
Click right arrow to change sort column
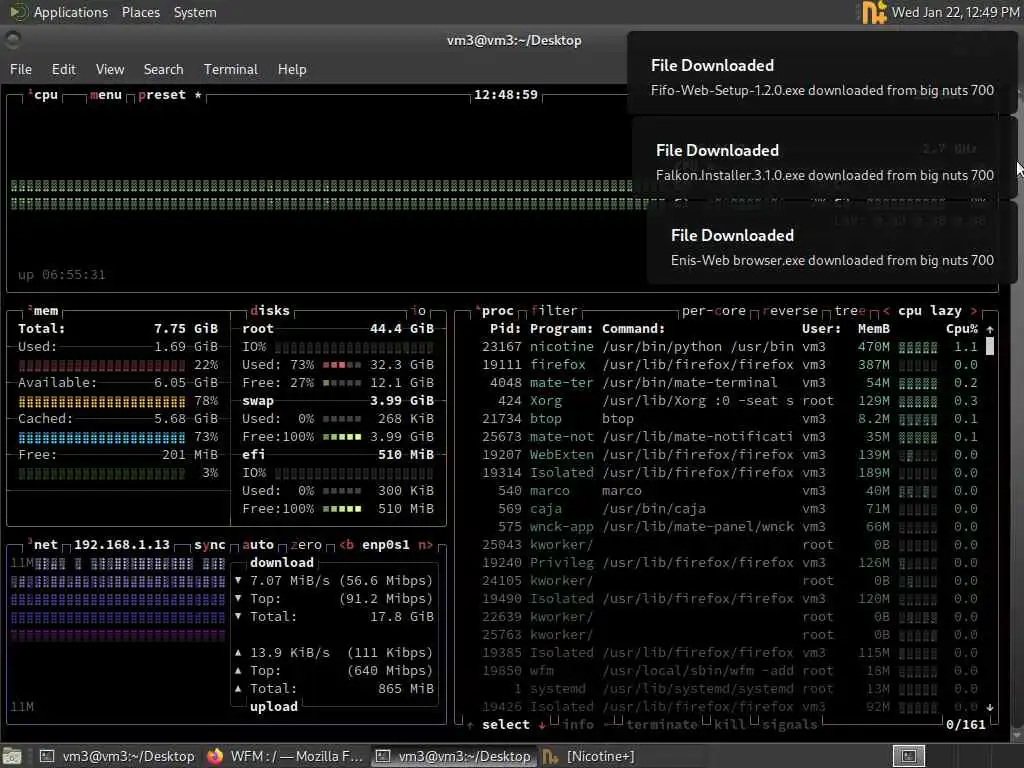coord(974,311)
